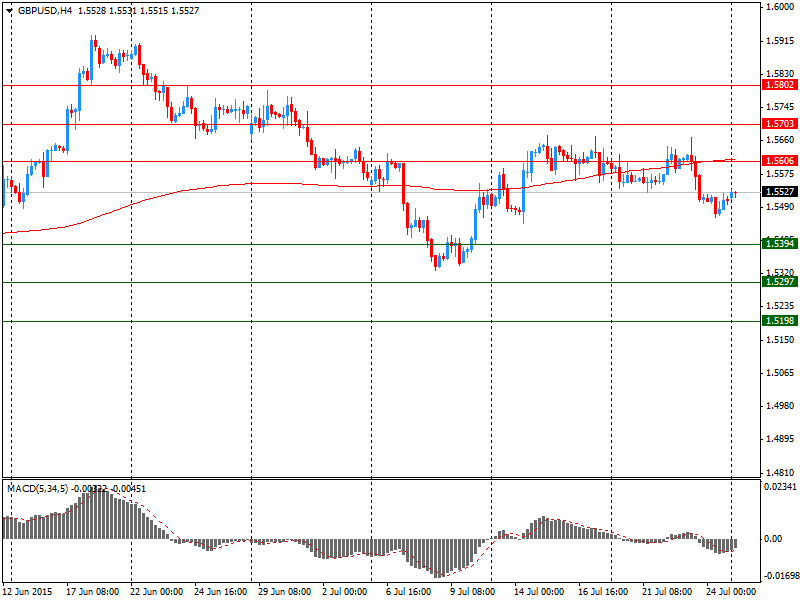Viewport: 800px width, 600px height.
Task: Click the 1.6000 price axis value
Action: (x=780, y=7)
